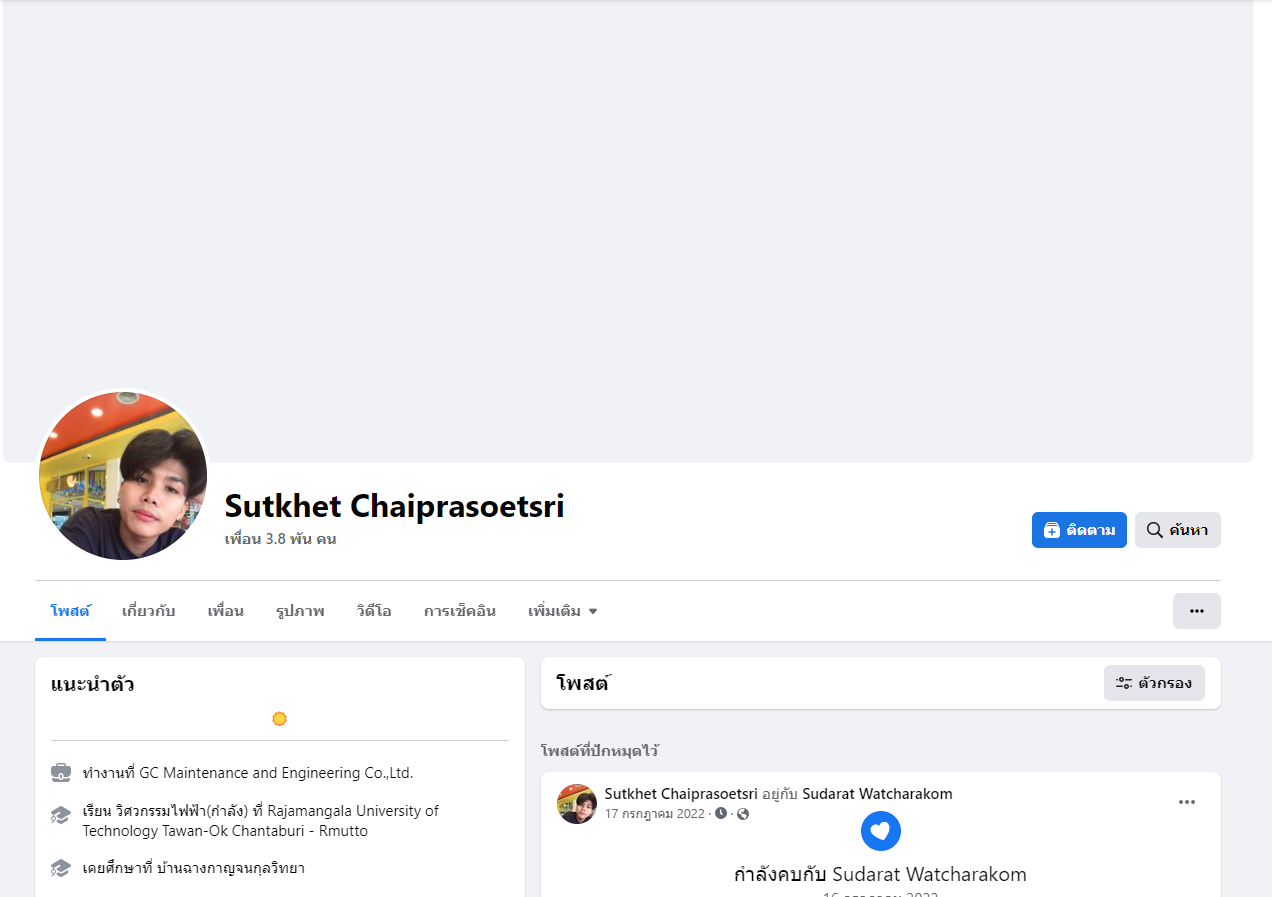Click the blue heart relationship icon
The width and height of the screenshot is (1272, 897).
tap(880, 831)
